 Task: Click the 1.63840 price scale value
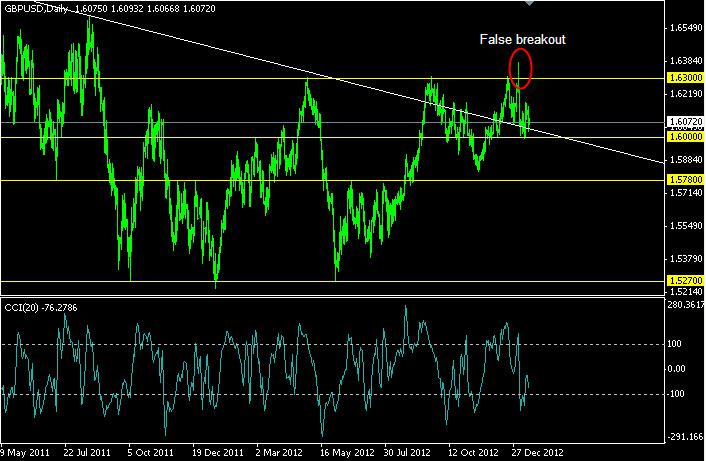pyautogui.click(x=686, y=61)
